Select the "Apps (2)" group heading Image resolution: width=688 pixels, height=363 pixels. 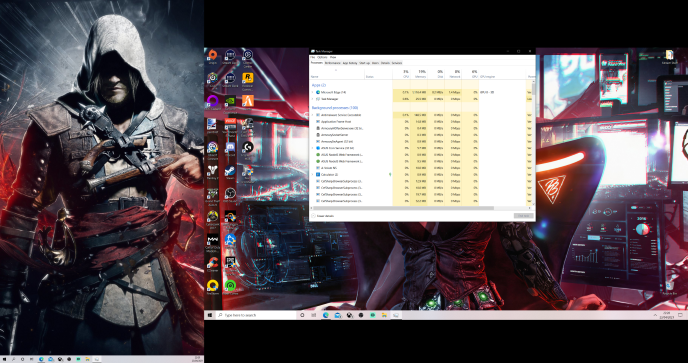[319, 85]
